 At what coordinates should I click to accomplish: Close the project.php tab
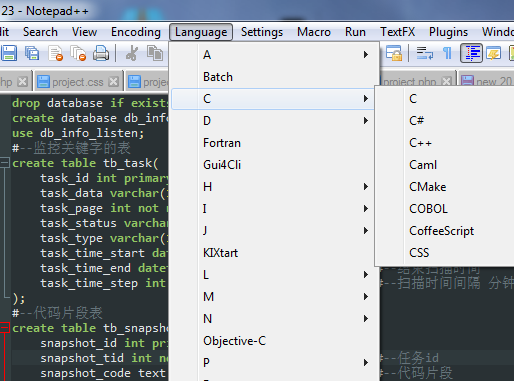point(446,82)
